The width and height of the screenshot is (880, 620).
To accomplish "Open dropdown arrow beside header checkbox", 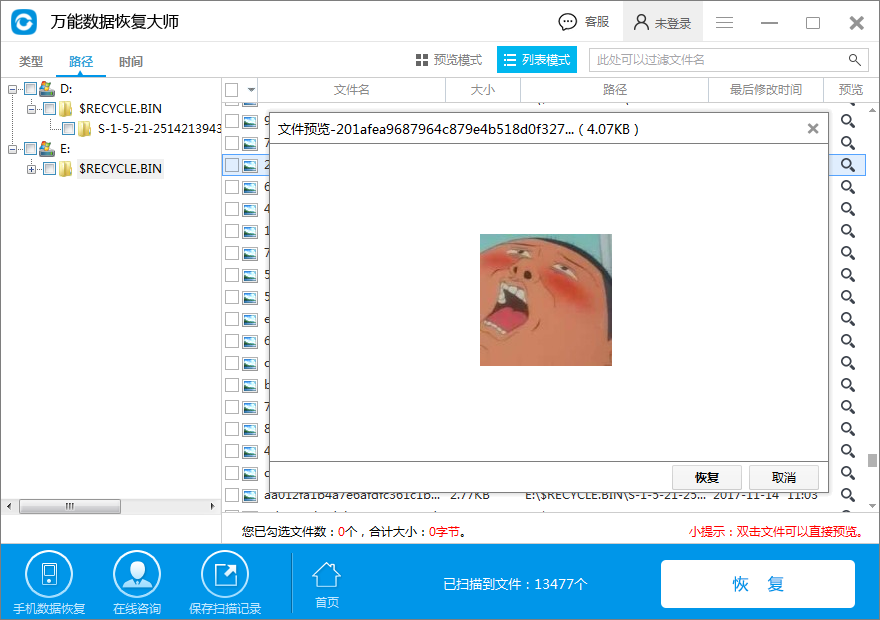I will tap(251, 90).
